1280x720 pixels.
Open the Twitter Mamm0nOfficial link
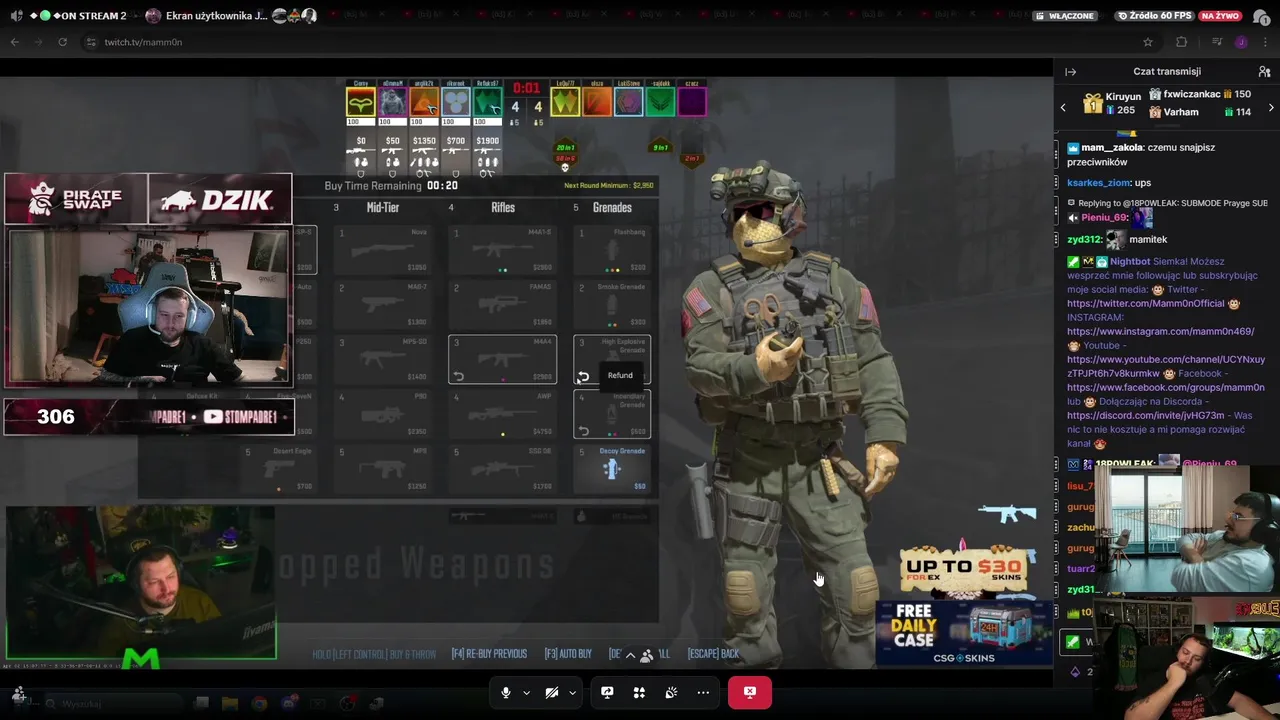coord(1145,303)
